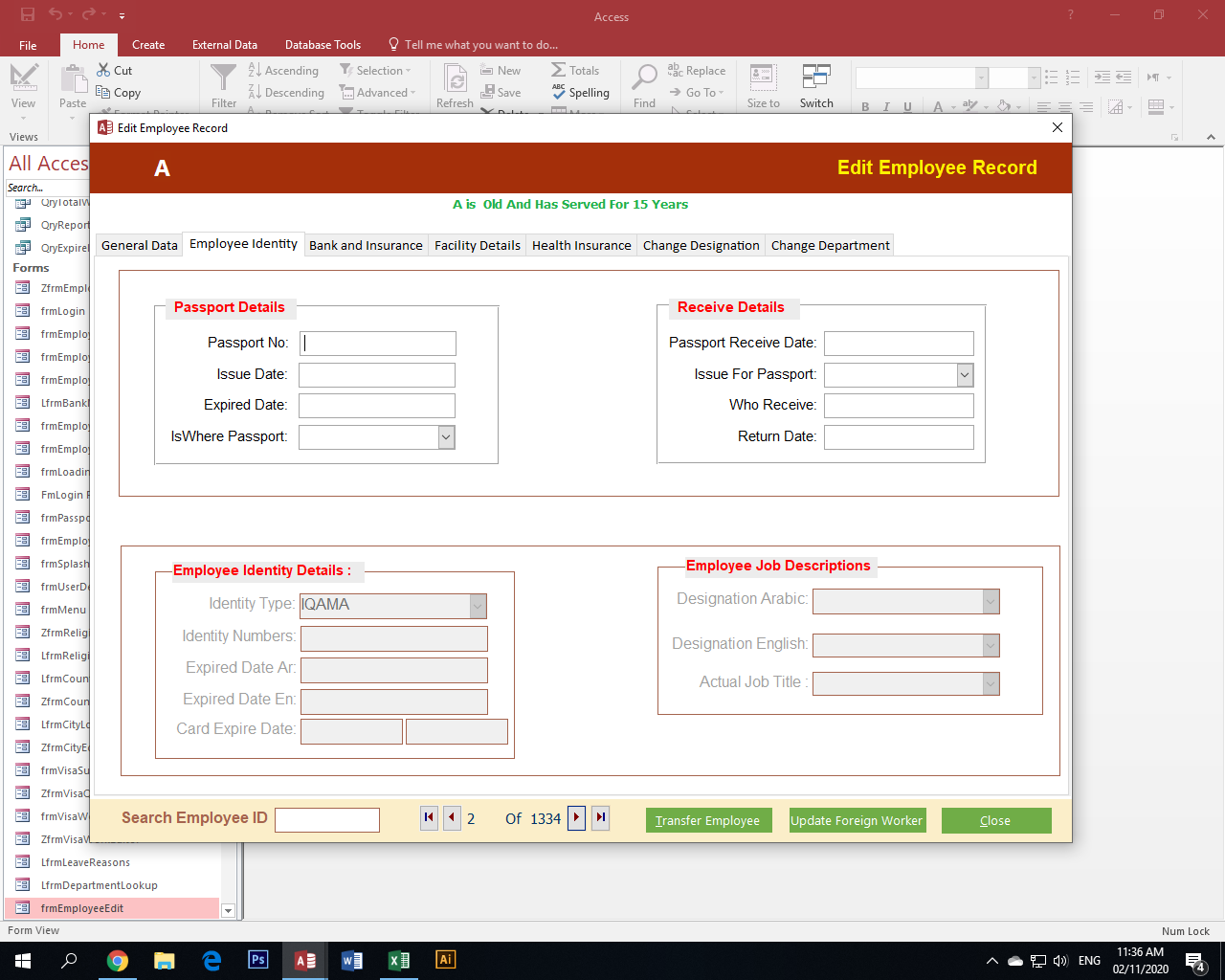Click Tell me what you want search
This screenshot has width=1225, height=980.
pyautogui.click(x=473, y=45)
